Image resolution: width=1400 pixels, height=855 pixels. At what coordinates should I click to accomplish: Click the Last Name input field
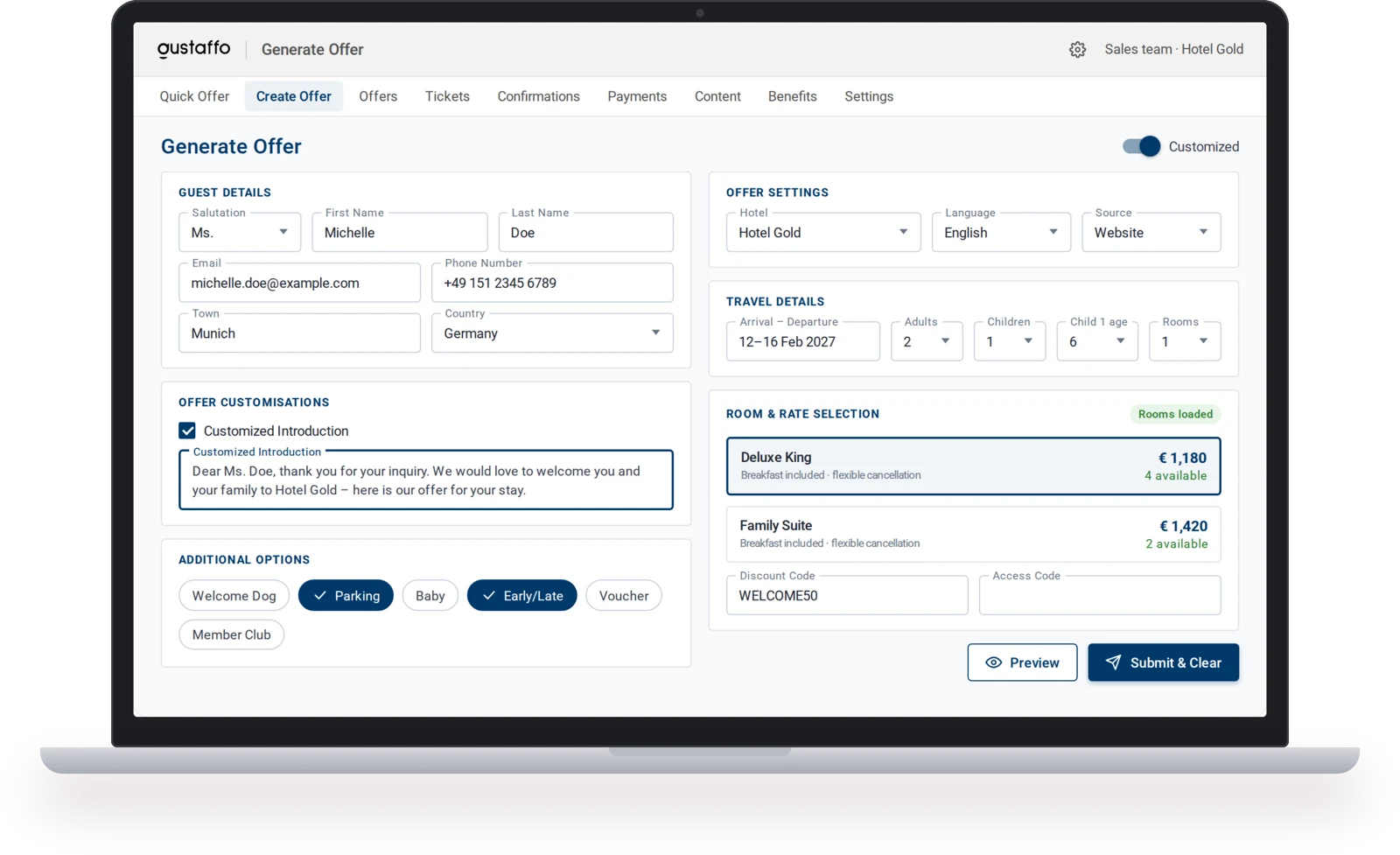pyautogui.click(x=585, y=233)
